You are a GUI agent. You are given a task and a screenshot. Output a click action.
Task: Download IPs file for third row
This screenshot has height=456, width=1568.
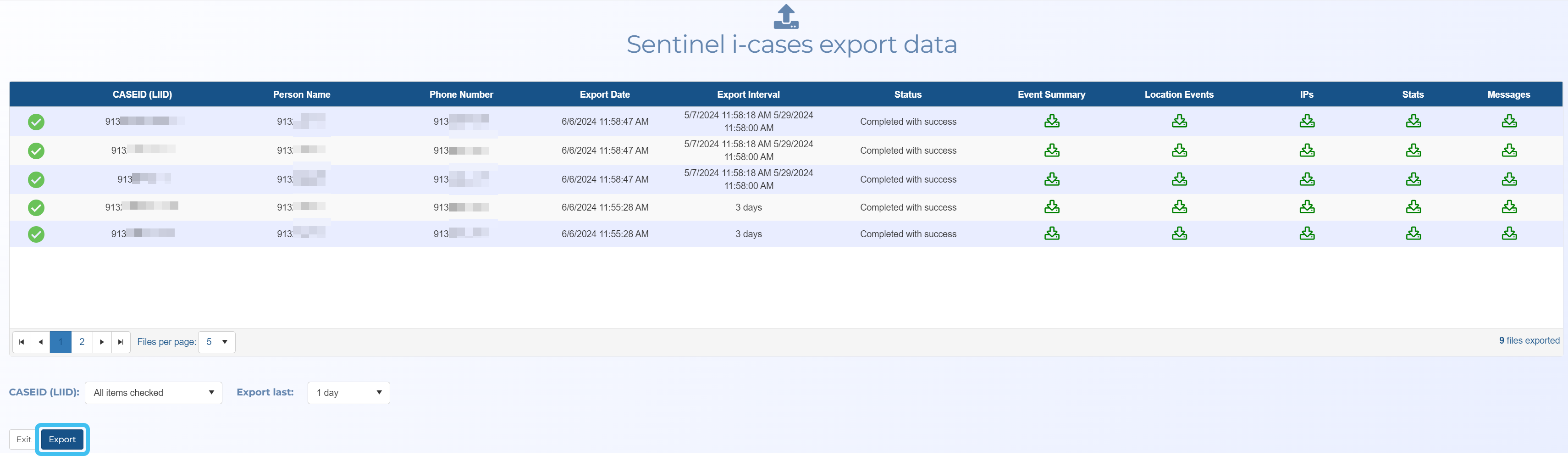tap(1306, 179)
